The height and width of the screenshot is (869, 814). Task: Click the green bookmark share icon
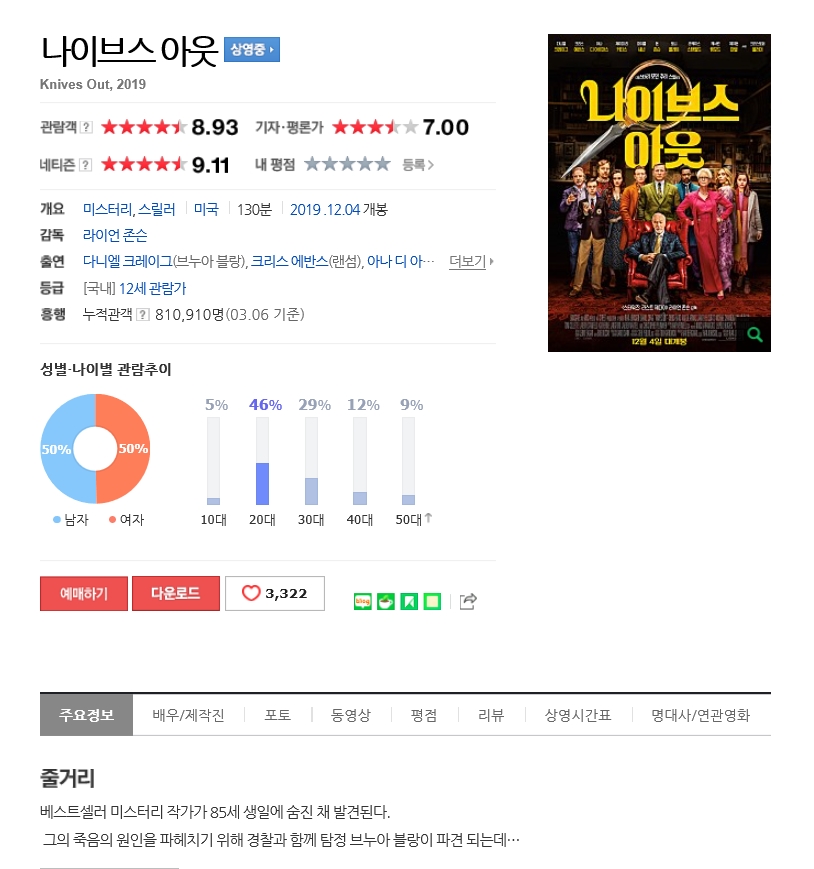(x=409, y=601)
